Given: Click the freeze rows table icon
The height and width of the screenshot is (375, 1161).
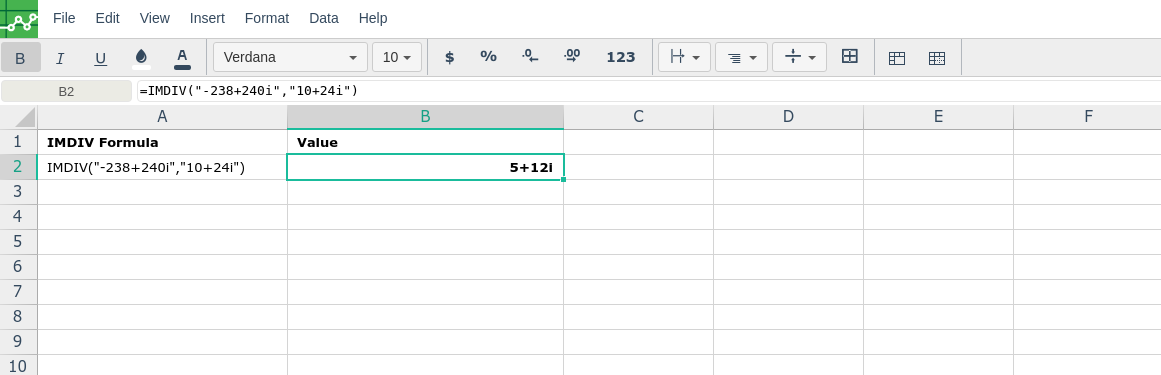Looking at the screenshot, I should click(897, 58).
